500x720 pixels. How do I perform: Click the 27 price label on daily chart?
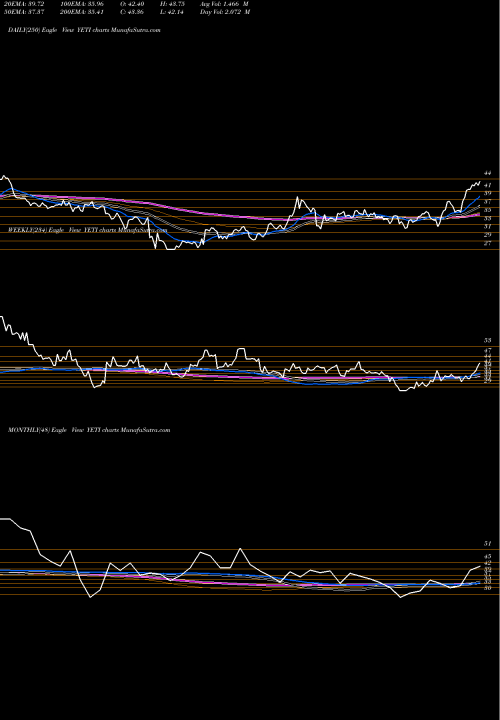(x=488, y=243)
